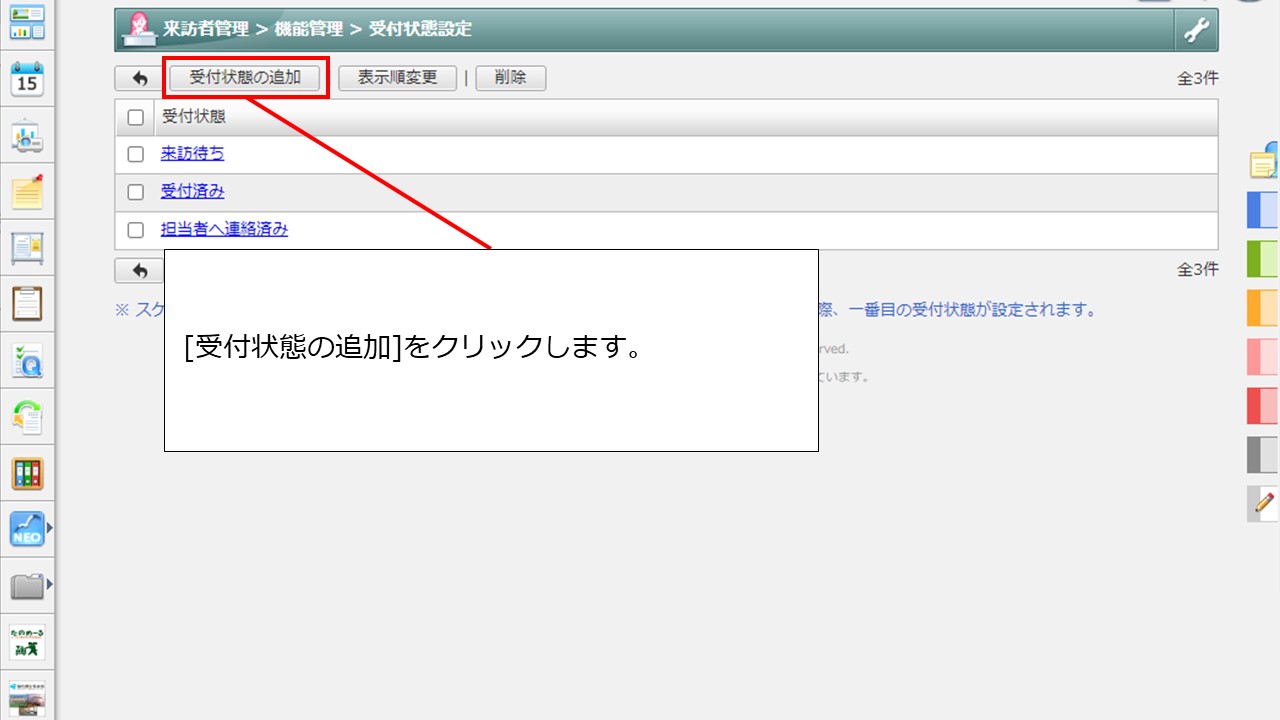Check the box next to 担当者へ連絡済み

[x=136, y=230]
